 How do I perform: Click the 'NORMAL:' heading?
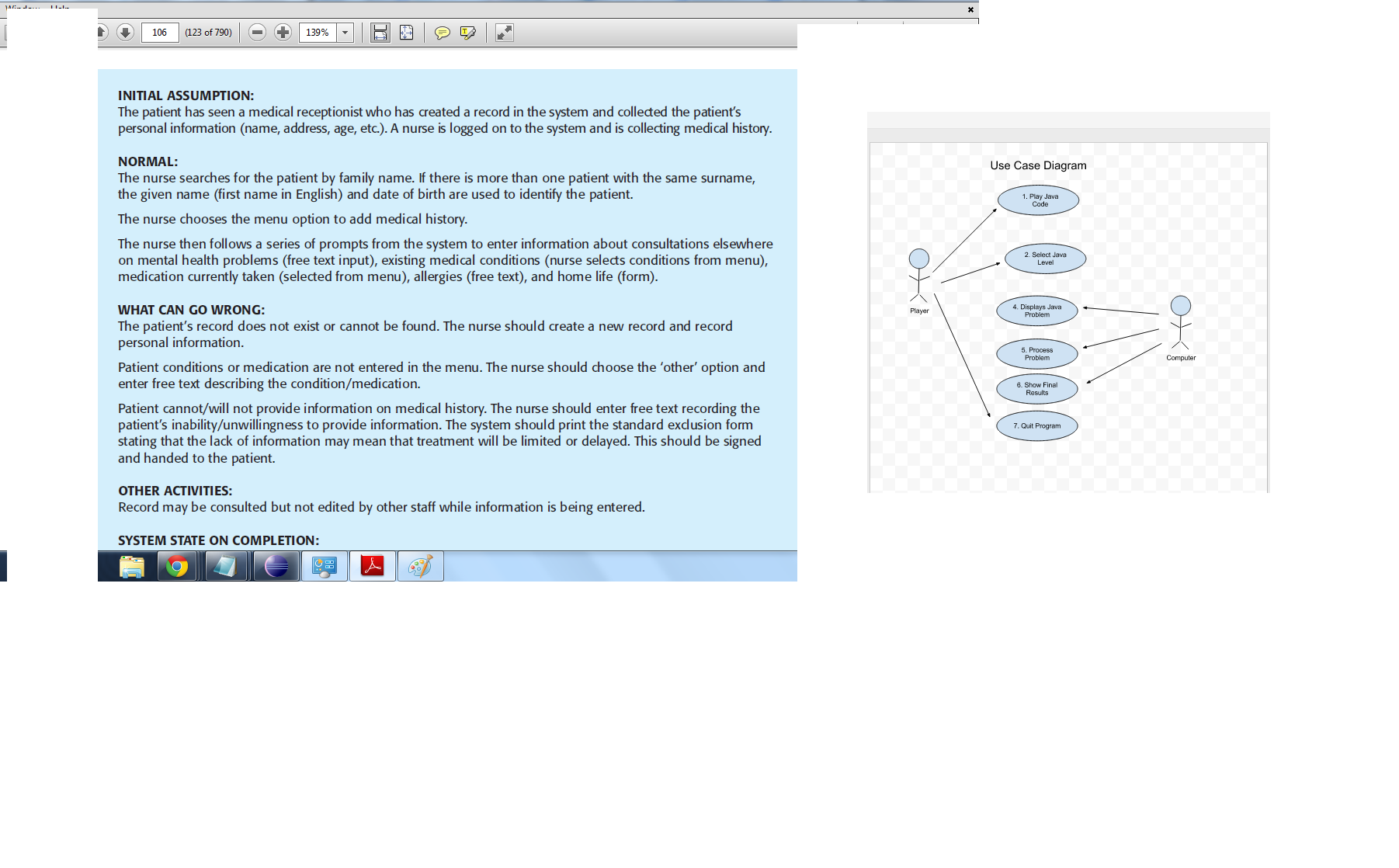[x=148, y=161]
